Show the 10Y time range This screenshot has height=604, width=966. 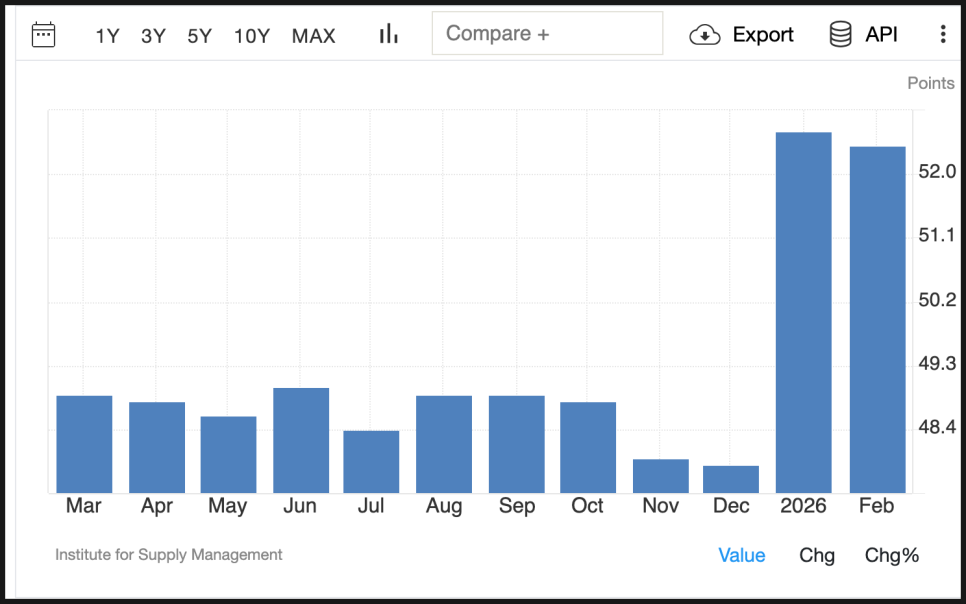252,36
